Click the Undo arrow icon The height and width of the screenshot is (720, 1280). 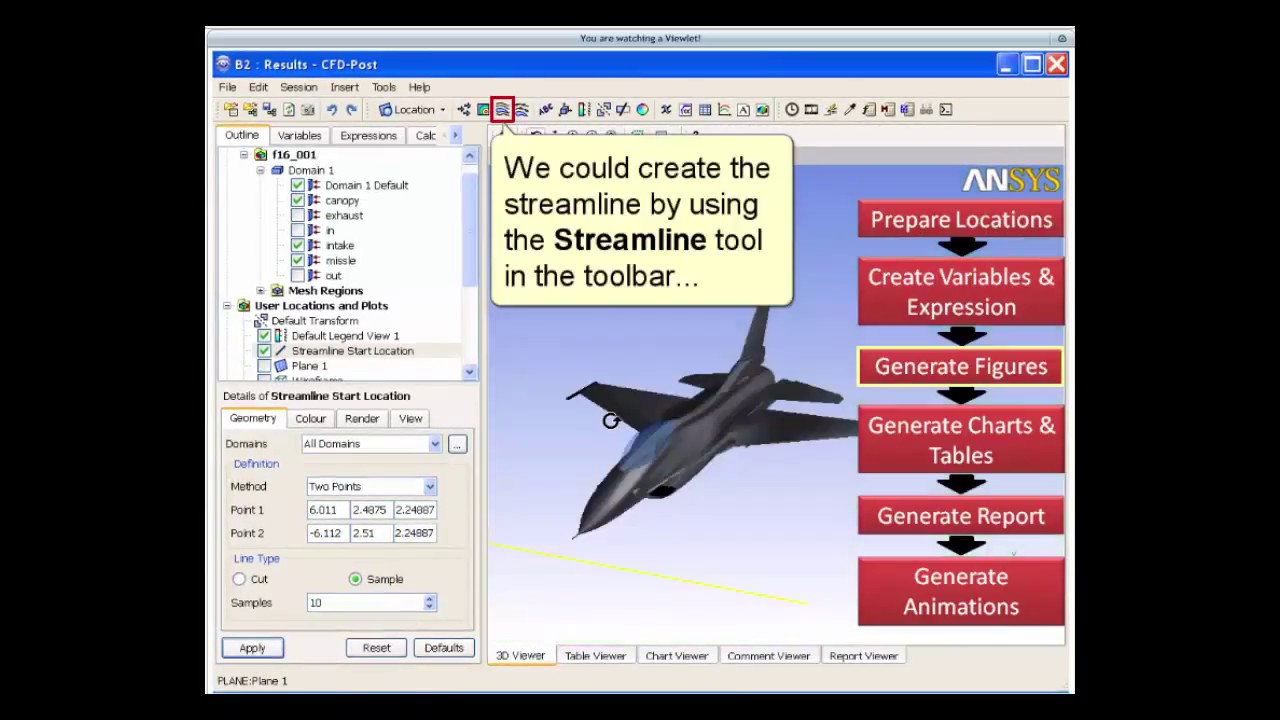click(x=332, y=110)
